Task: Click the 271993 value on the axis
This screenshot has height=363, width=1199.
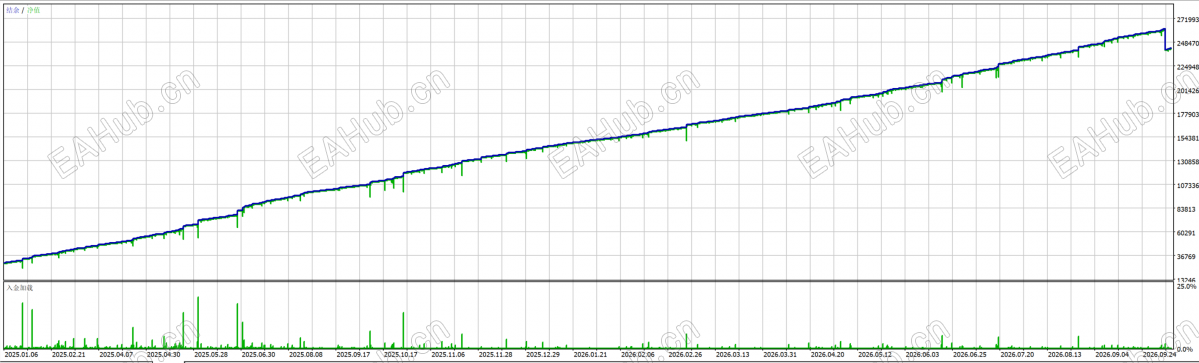Action: click(x=1187, y=20)
